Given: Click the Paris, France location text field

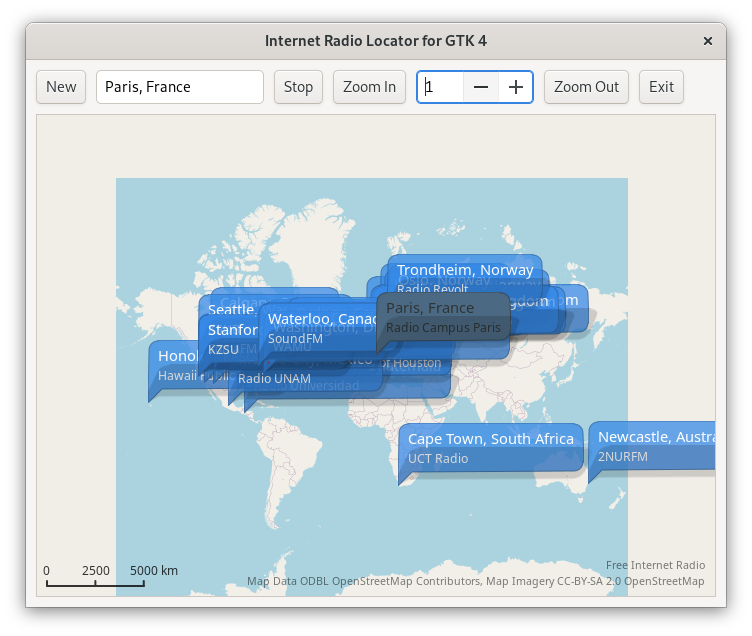Looking at the screenshot, I should point(180,87).
